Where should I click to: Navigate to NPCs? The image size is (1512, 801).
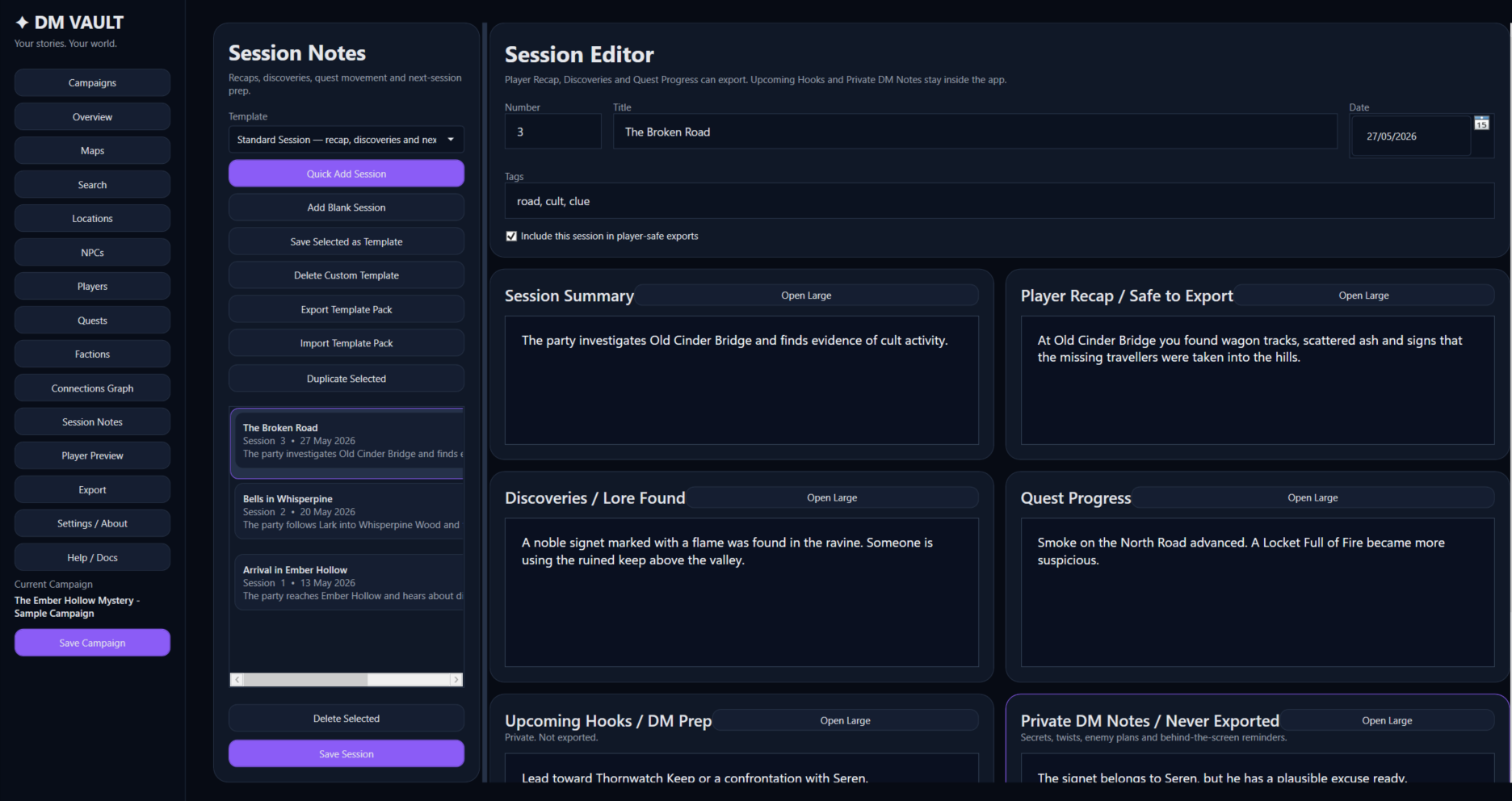[92, 253]
